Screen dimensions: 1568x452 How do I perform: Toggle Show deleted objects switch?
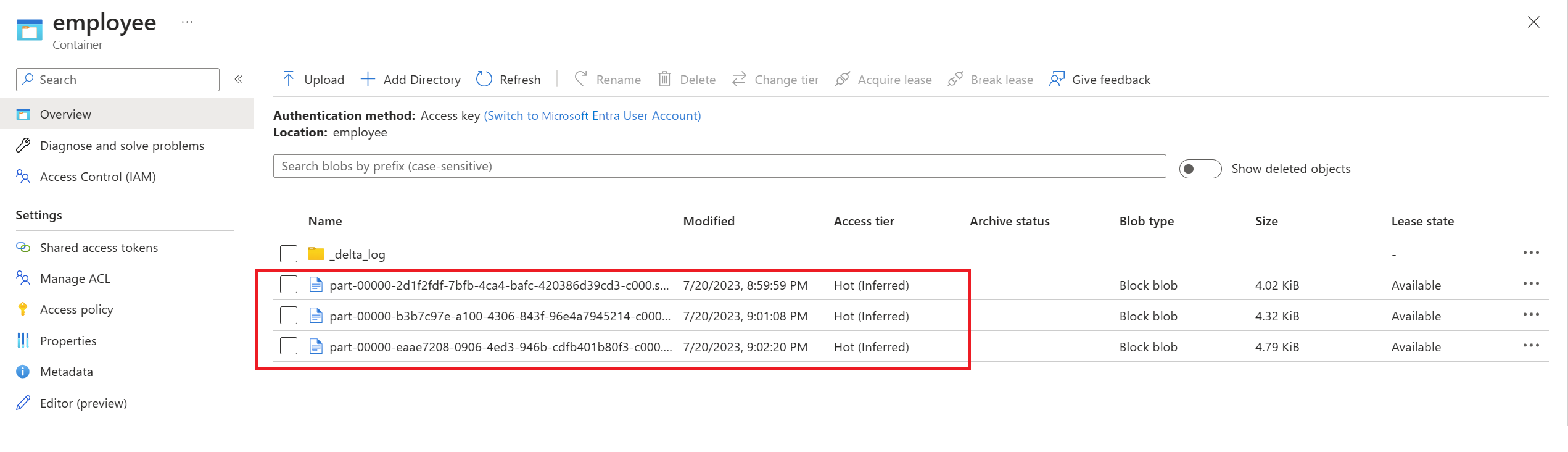point(1200,169)
